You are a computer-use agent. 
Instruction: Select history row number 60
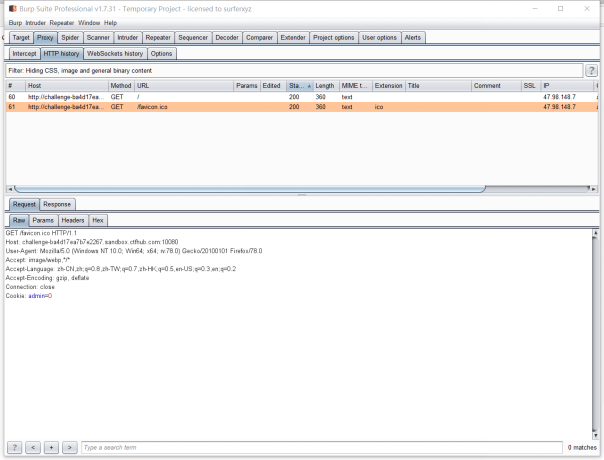tap(302, 97)
